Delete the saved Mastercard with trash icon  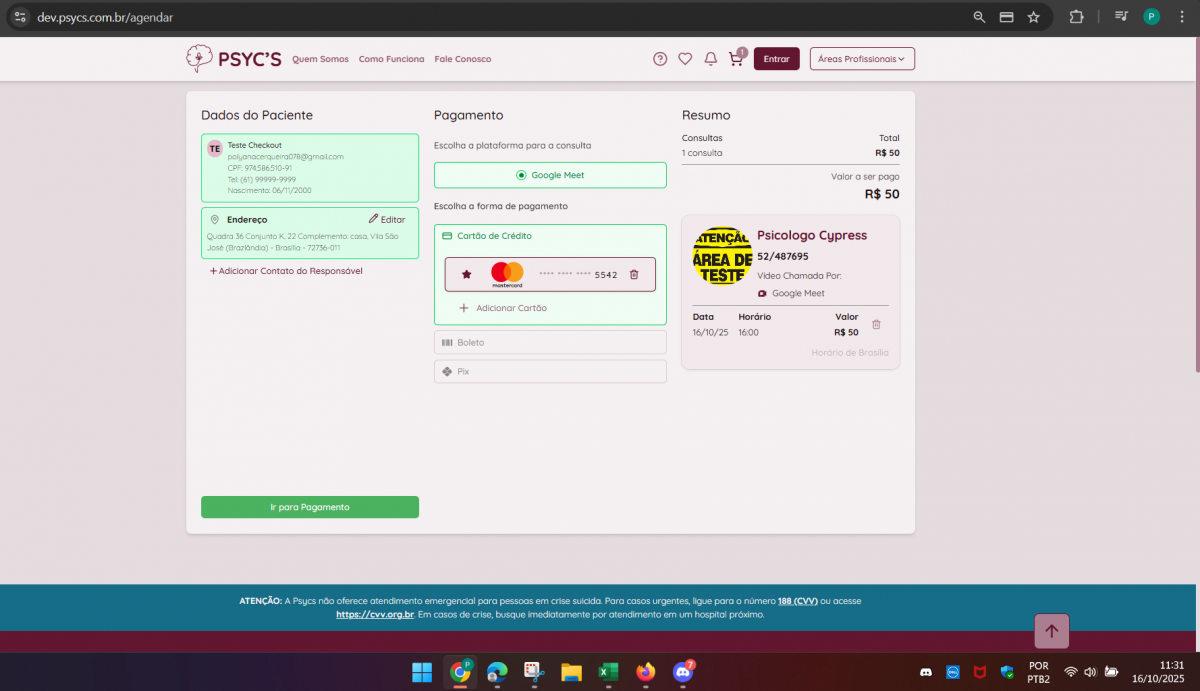[634, 274]
